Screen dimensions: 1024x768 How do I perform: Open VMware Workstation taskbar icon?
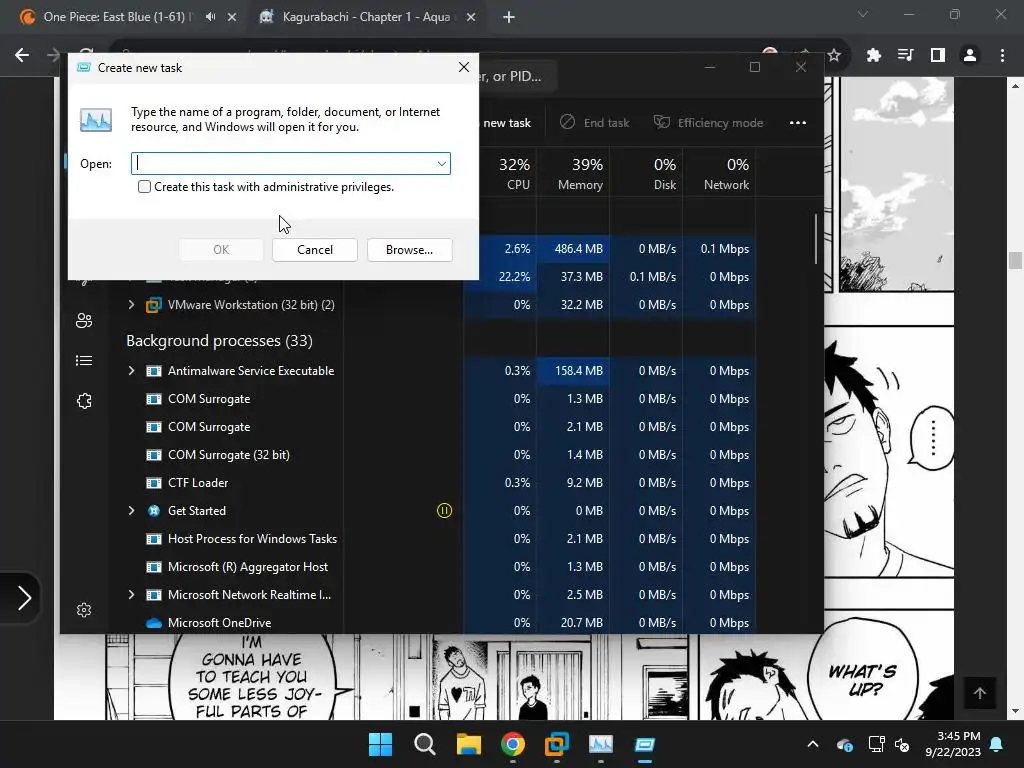tap(557, 744)
